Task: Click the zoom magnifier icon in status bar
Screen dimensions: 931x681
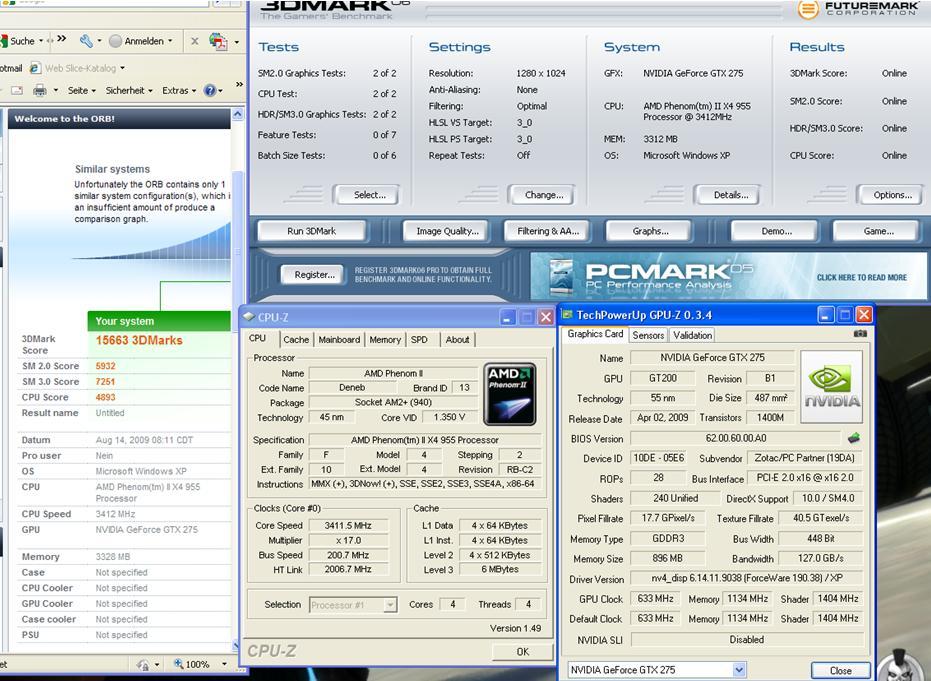Action: point(178,664)
